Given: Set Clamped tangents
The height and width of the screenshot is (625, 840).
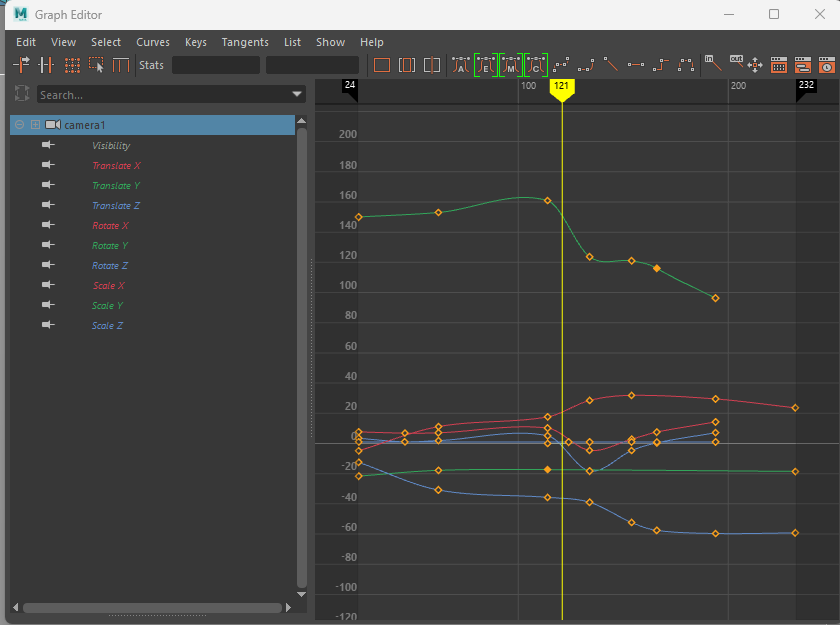Looking at the screenshot, I should click(586, 65).
